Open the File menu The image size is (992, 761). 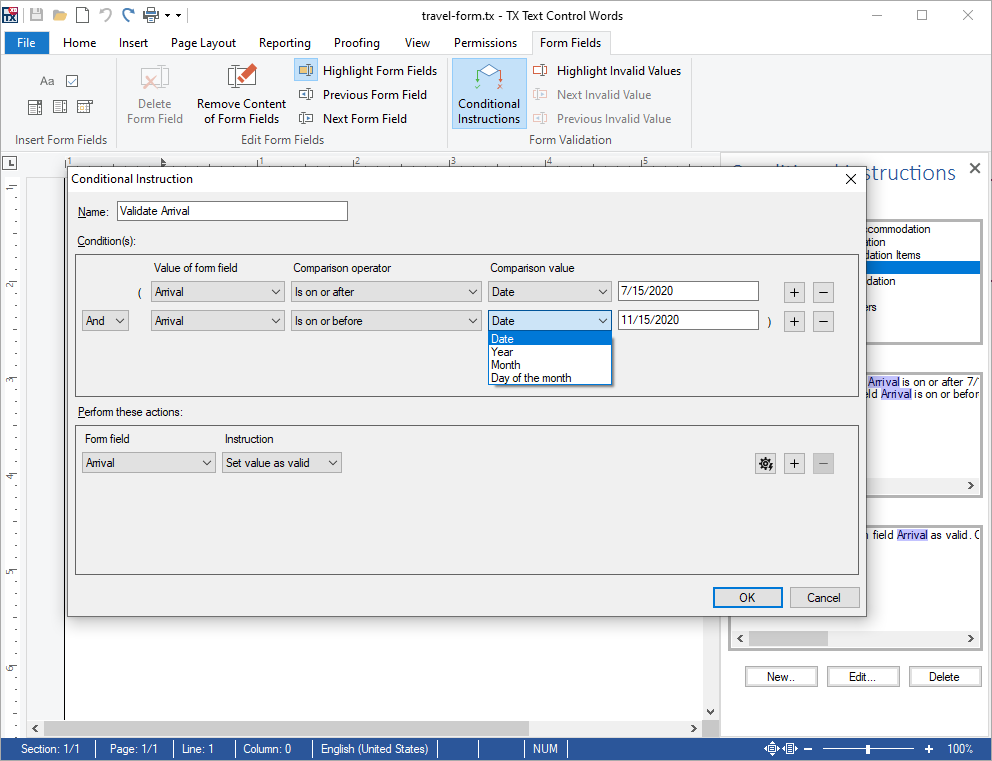pyautogui.click(x=26, y=43)
